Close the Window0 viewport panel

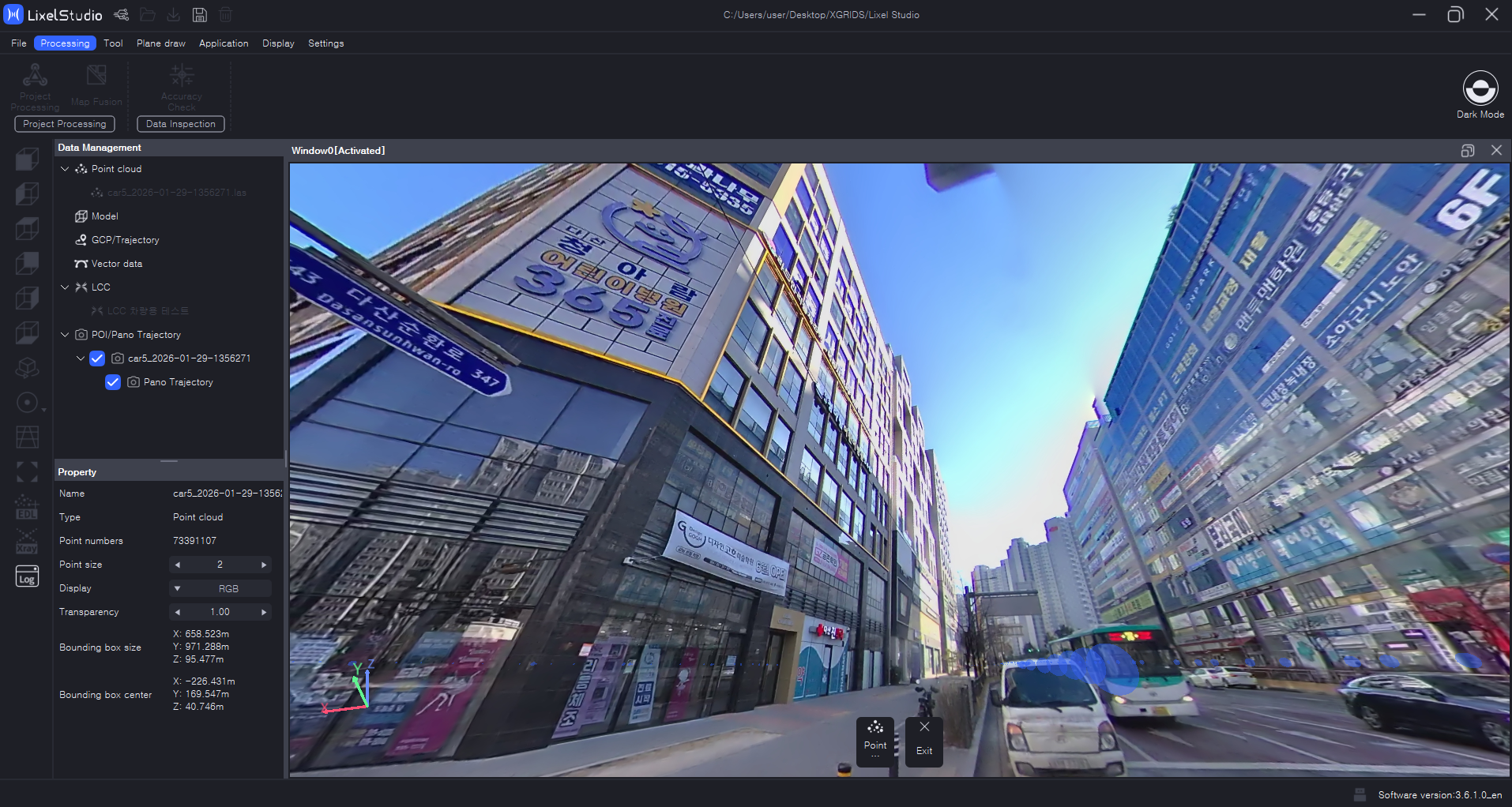pos(1496,151)
